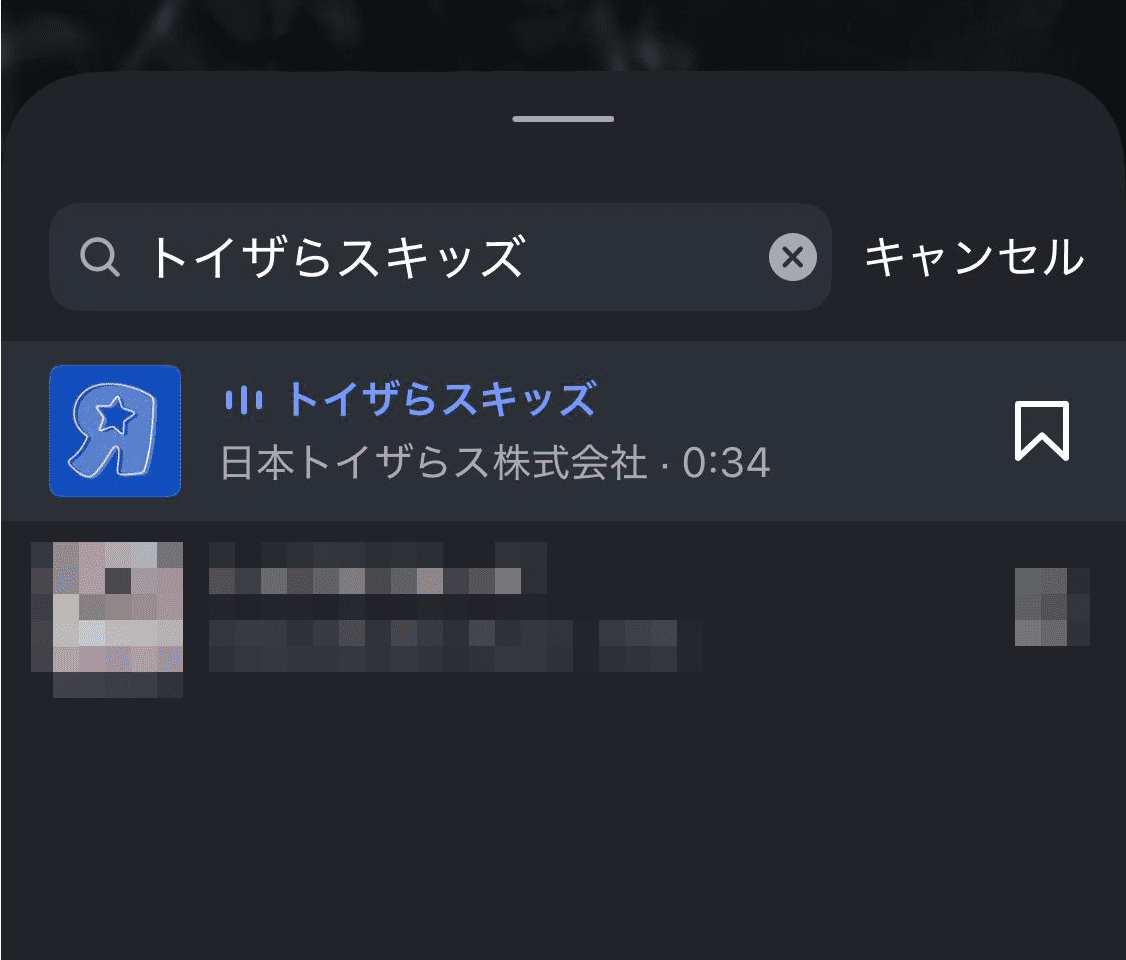Tap the 0:34 duration label
1126x960 pixels.
point(726,463)
